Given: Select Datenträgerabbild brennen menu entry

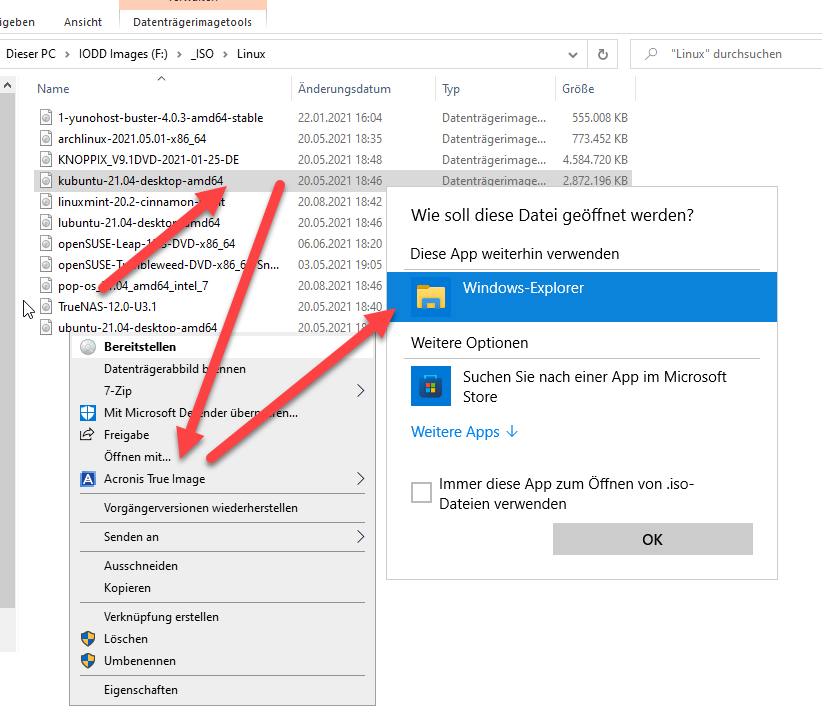Looking at the screenshot, I should tap(222, 369).
